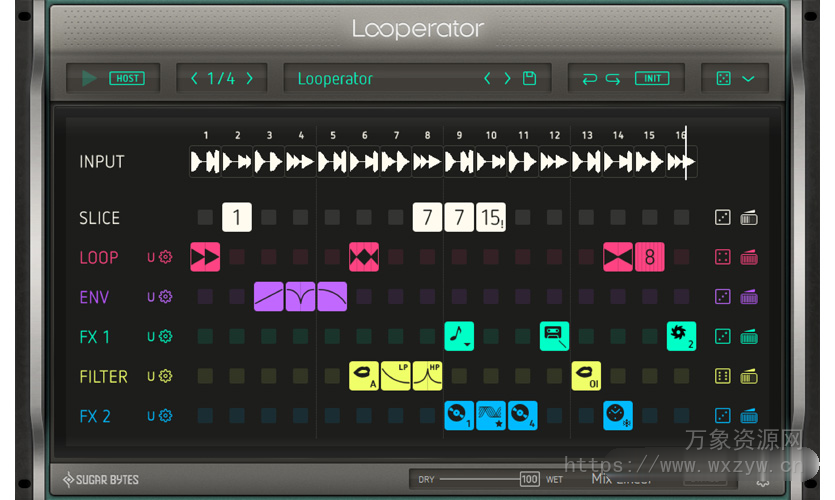
Task: Click the FX 2 step 10 waveform star cell
Action: [491, 415]
